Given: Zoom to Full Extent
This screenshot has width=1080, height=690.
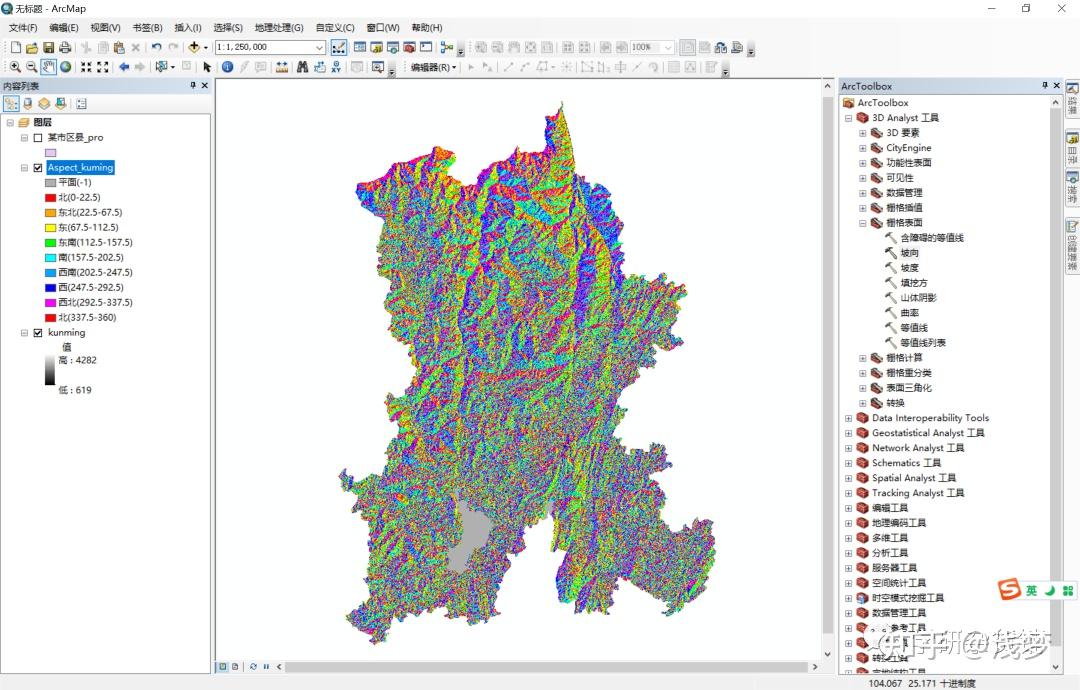Looking at the screenshot, I should [65, 67].
